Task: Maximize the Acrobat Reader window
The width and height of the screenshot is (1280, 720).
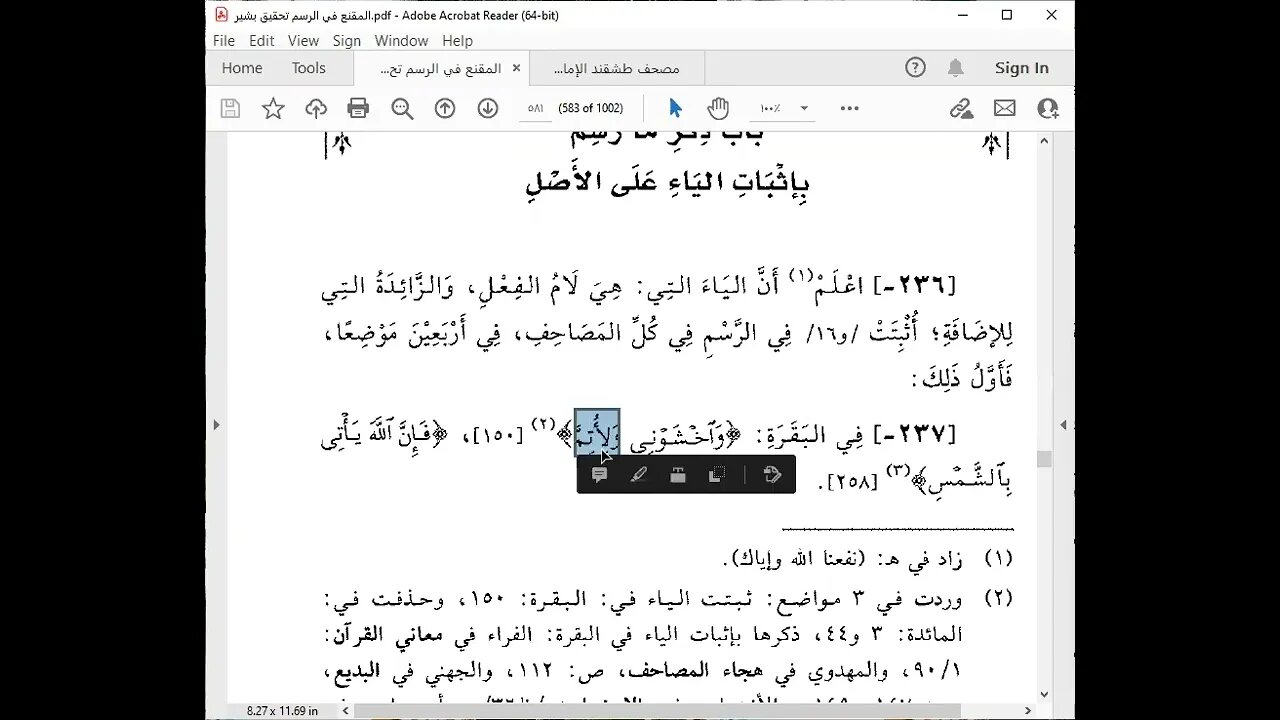Action: point(1007,15)
